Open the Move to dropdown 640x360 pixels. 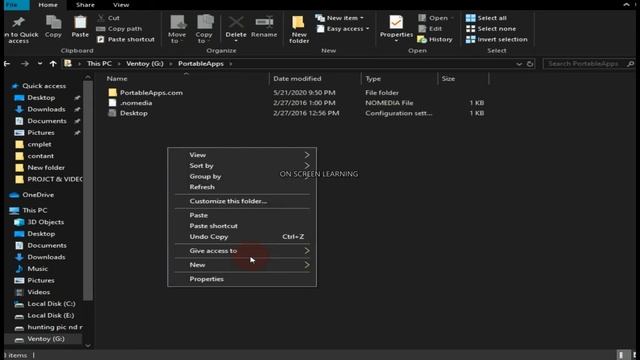tap(177, 29)
